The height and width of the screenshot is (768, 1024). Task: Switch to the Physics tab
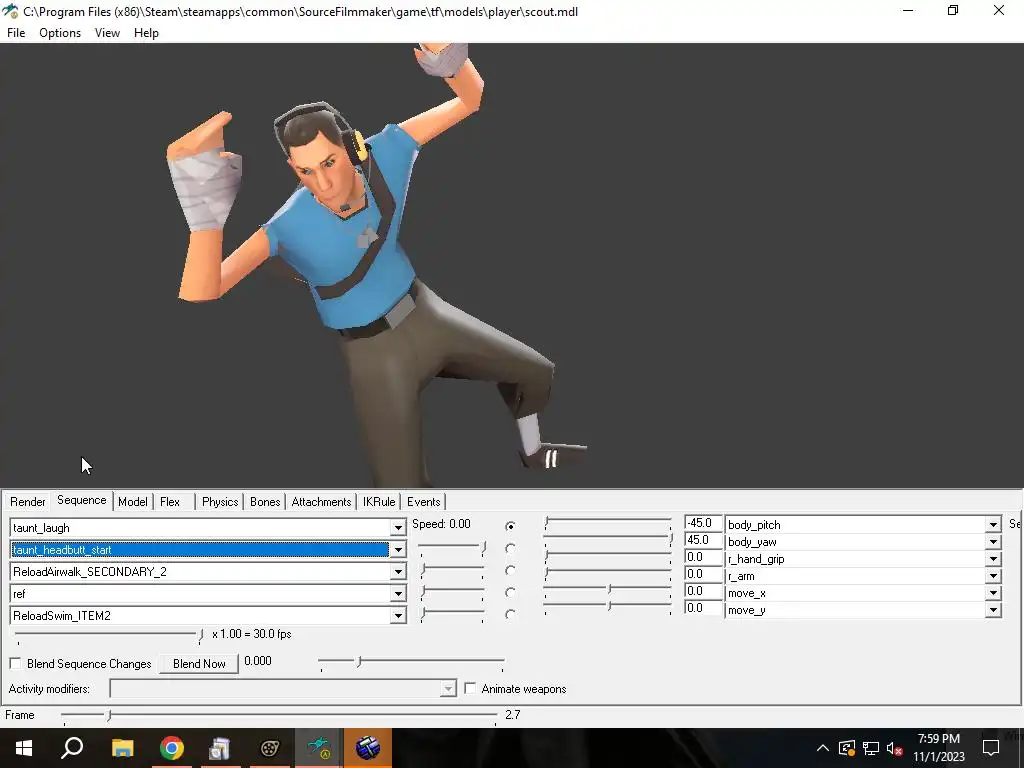[220, 502]
